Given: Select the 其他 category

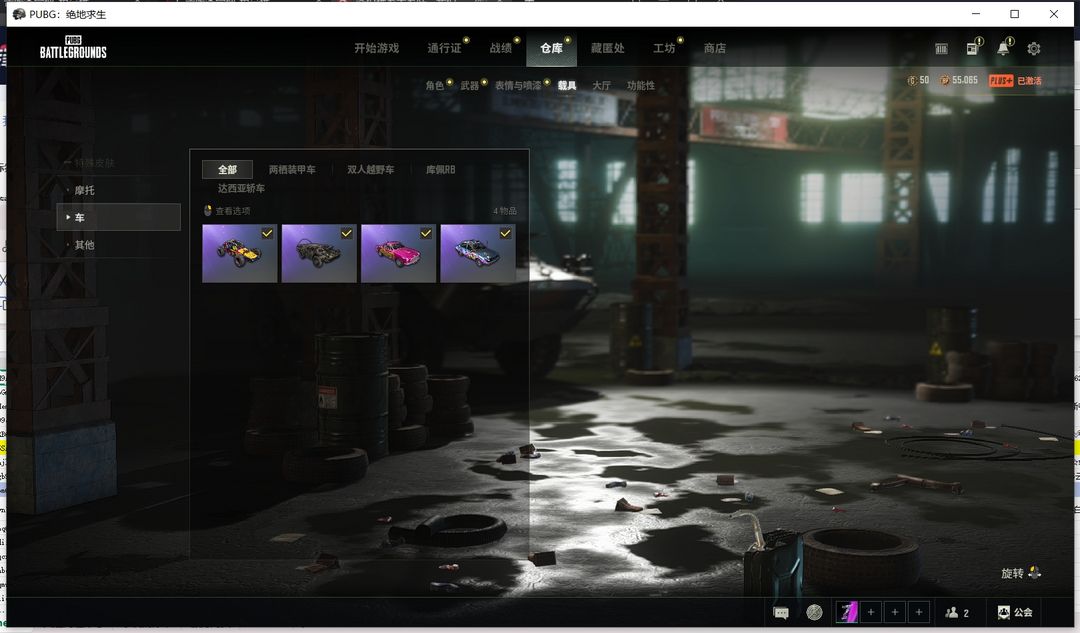Looking at the screenshot, I should point(85,245).
